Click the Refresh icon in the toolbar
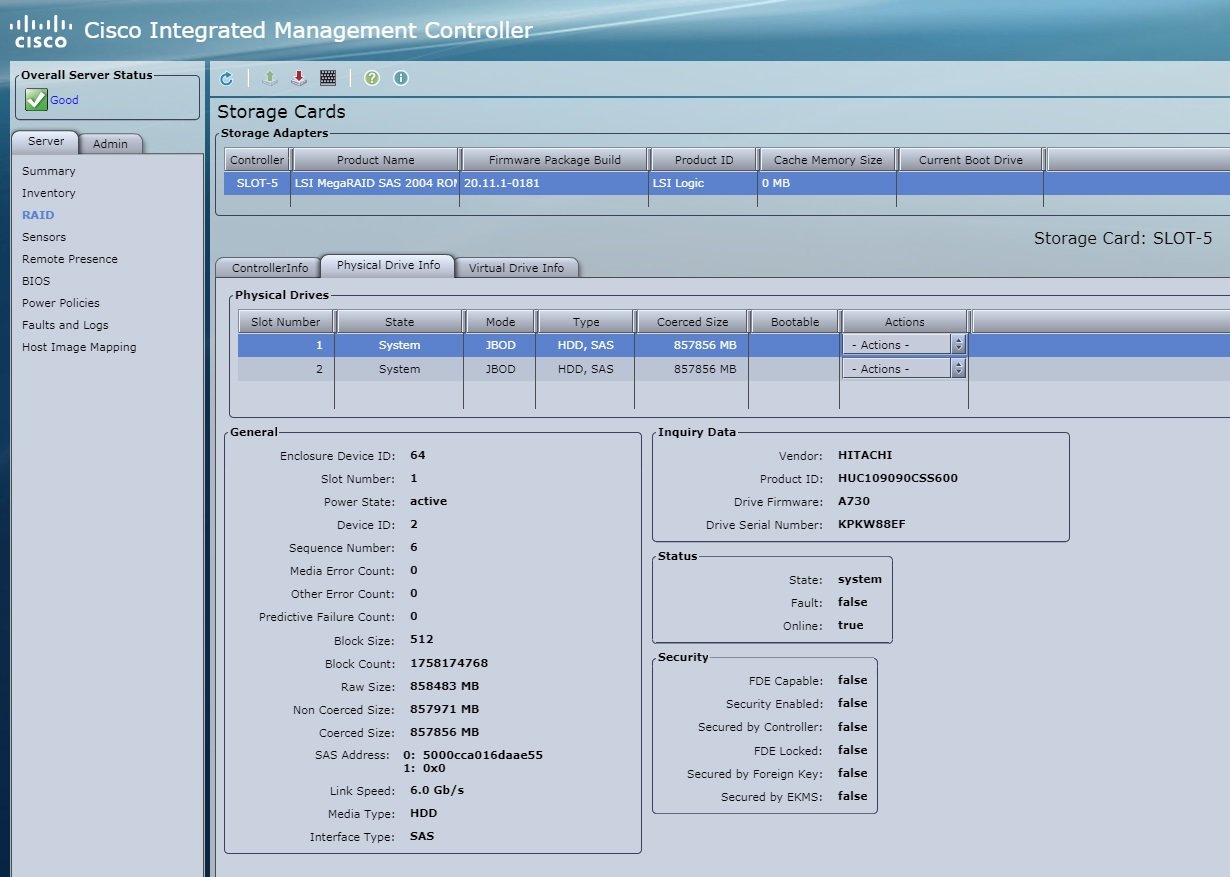This screenshot has height=877, width=1230. click(226, 78)
